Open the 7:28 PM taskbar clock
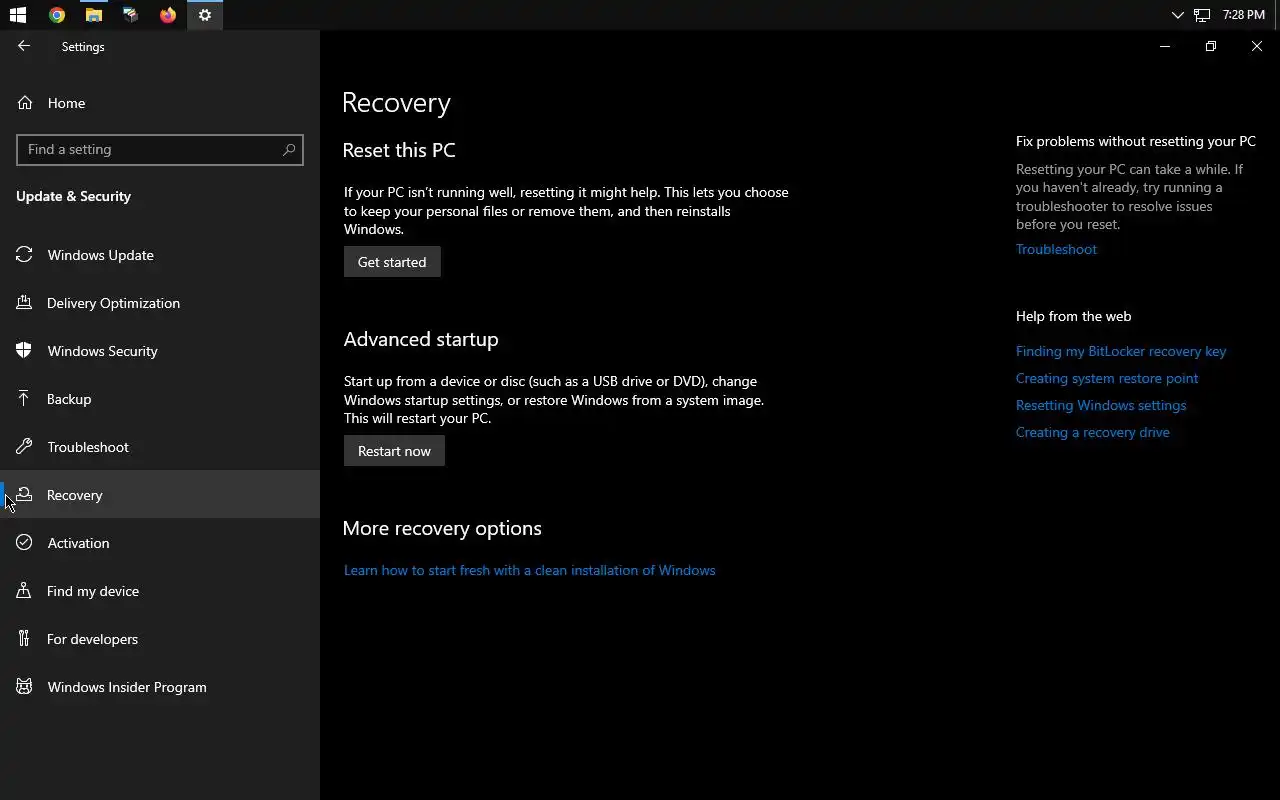Image resolution: width=1280 pixels, height=800 pixels. point(1244,15)
